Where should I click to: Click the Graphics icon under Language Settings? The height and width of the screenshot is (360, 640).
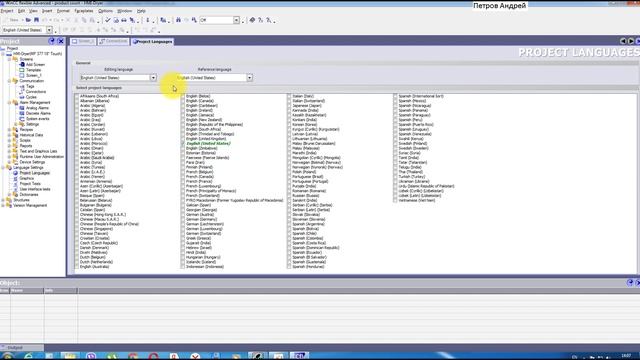coord(16,178)
